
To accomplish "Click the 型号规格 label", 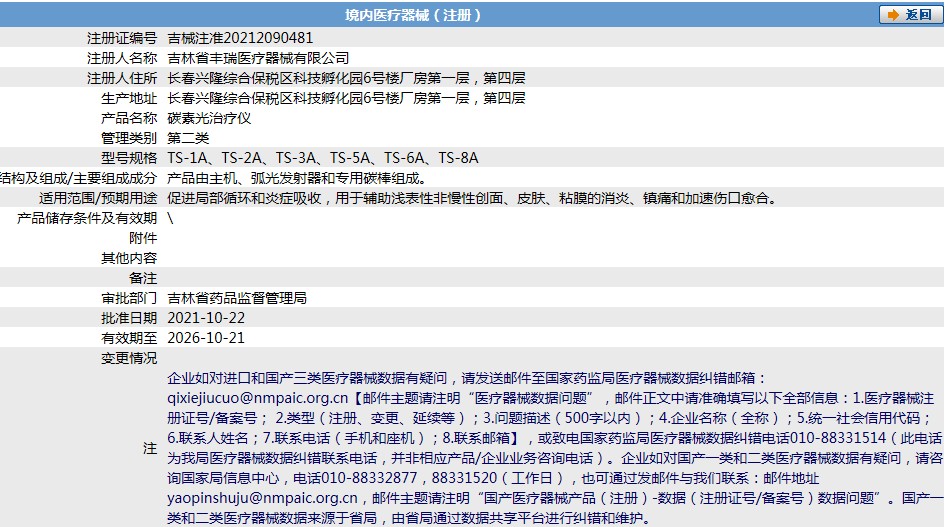I will [x=129, y=158].
